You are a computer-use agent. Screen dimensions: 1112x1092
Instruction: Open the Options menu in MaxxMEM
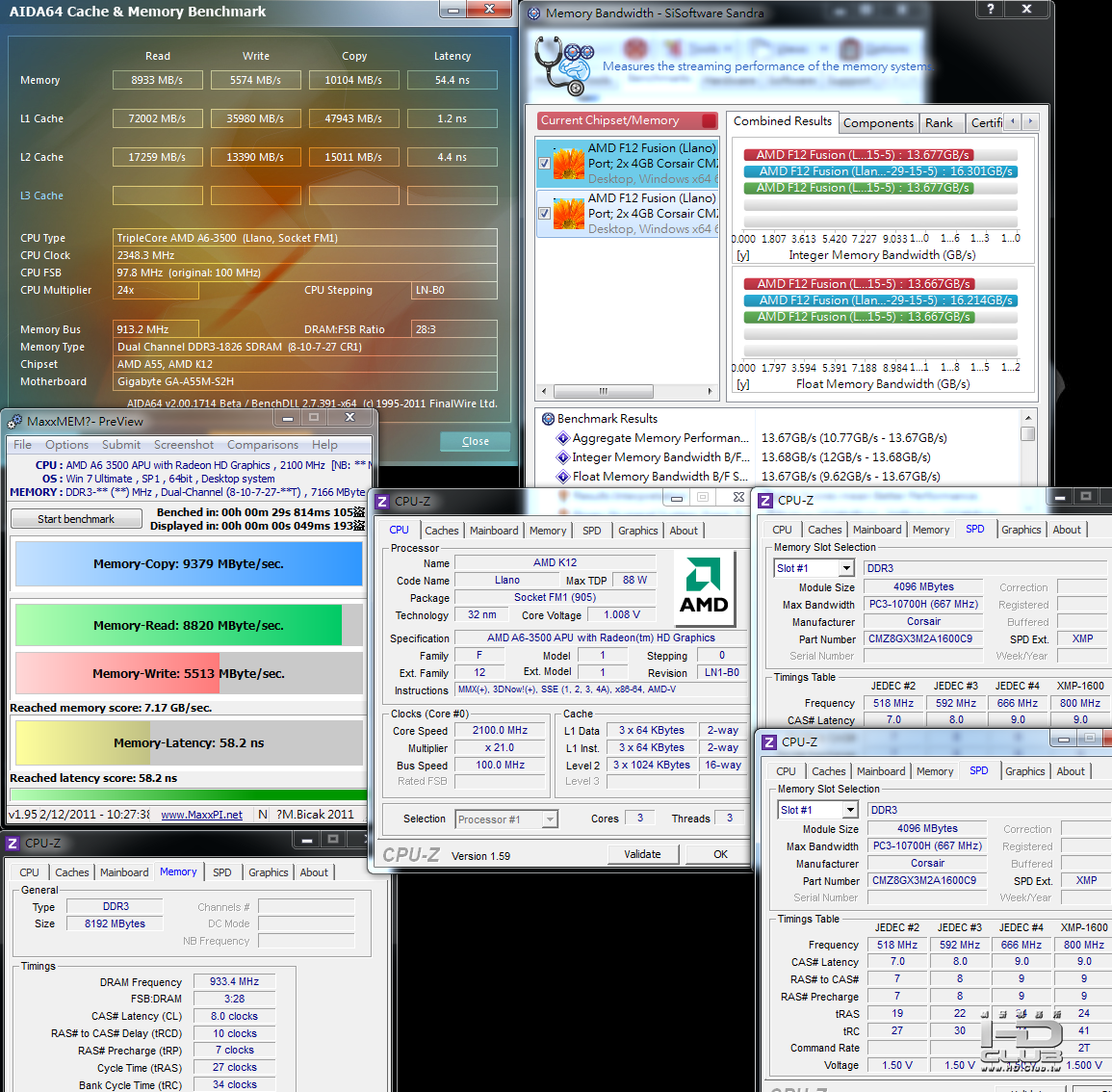click(66, 445)
